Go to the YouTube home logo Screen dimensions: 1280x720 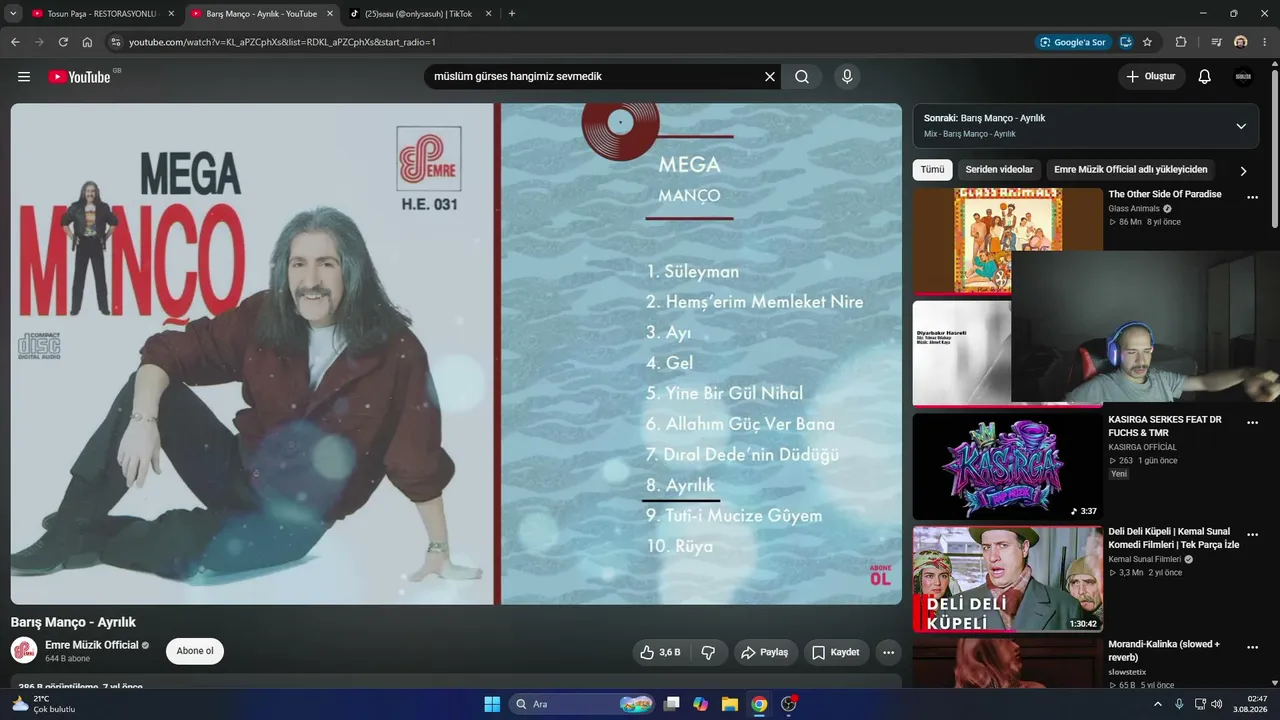coord(79,77)
